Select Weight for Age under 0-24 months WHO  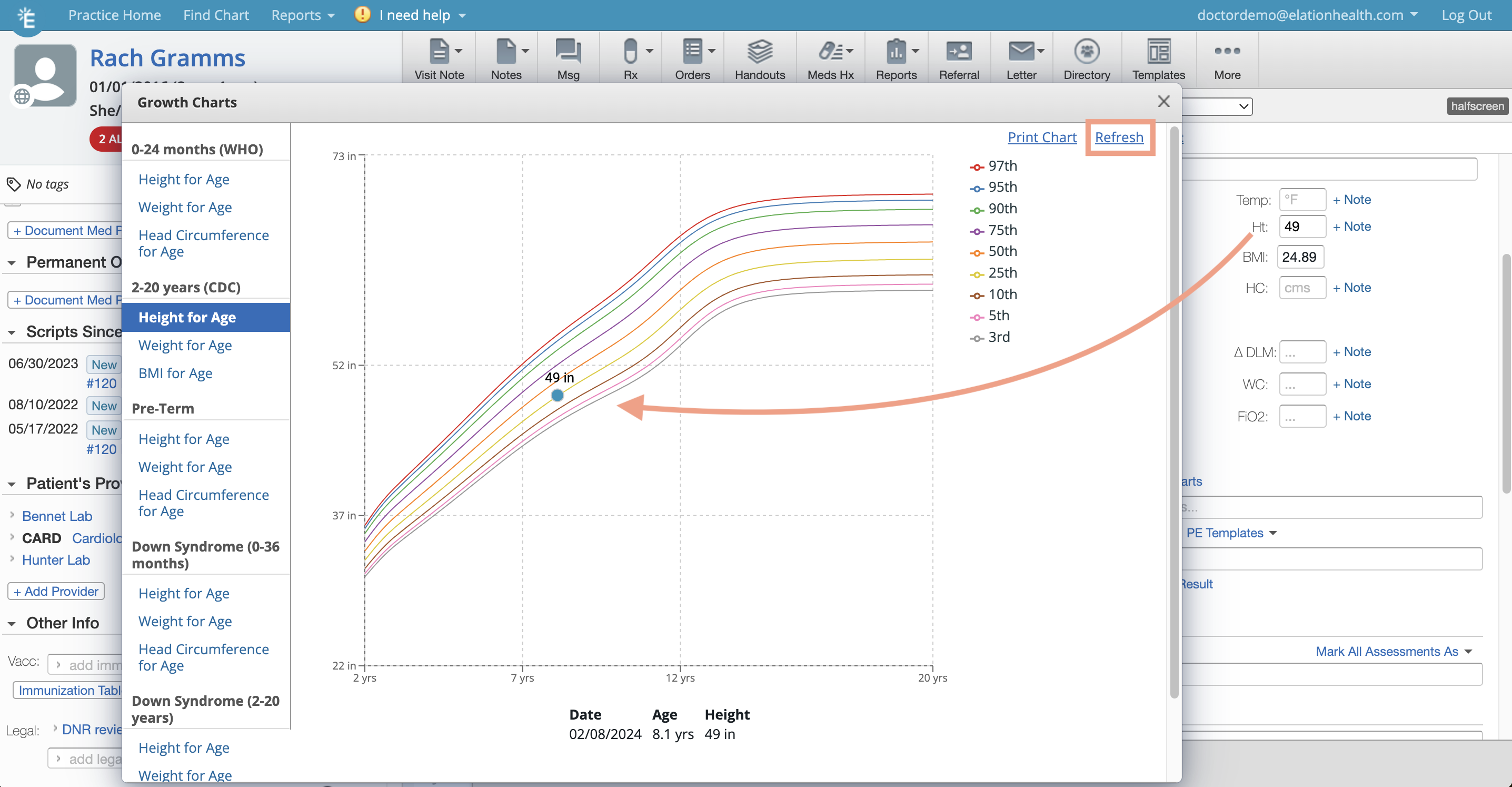(185, 207)
